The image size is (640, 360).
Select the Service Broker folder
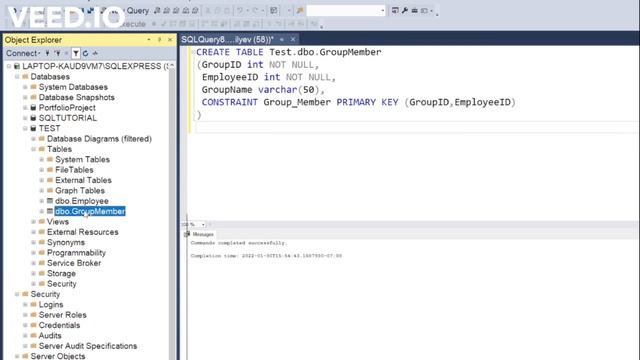[x=74, y=263]
